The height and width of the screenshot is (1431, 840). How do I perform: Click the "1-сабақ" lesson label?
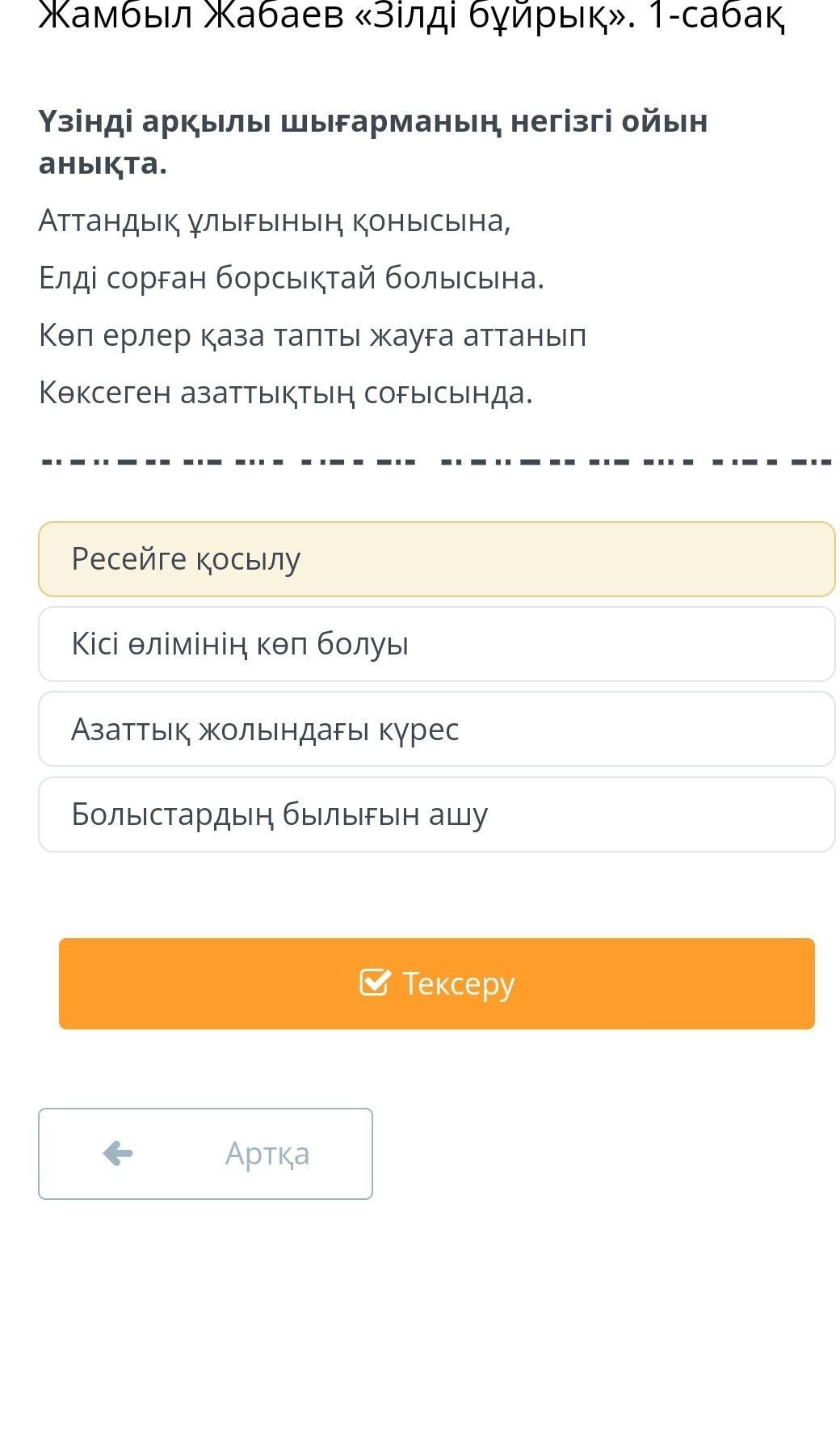click(716, 18)
